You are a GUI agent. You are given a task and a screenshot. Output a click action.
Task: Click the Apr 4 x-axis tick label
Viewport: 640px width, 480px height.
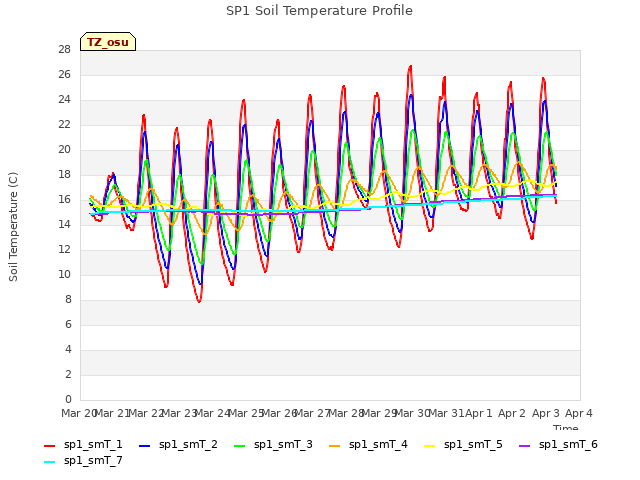coord(579,413)
